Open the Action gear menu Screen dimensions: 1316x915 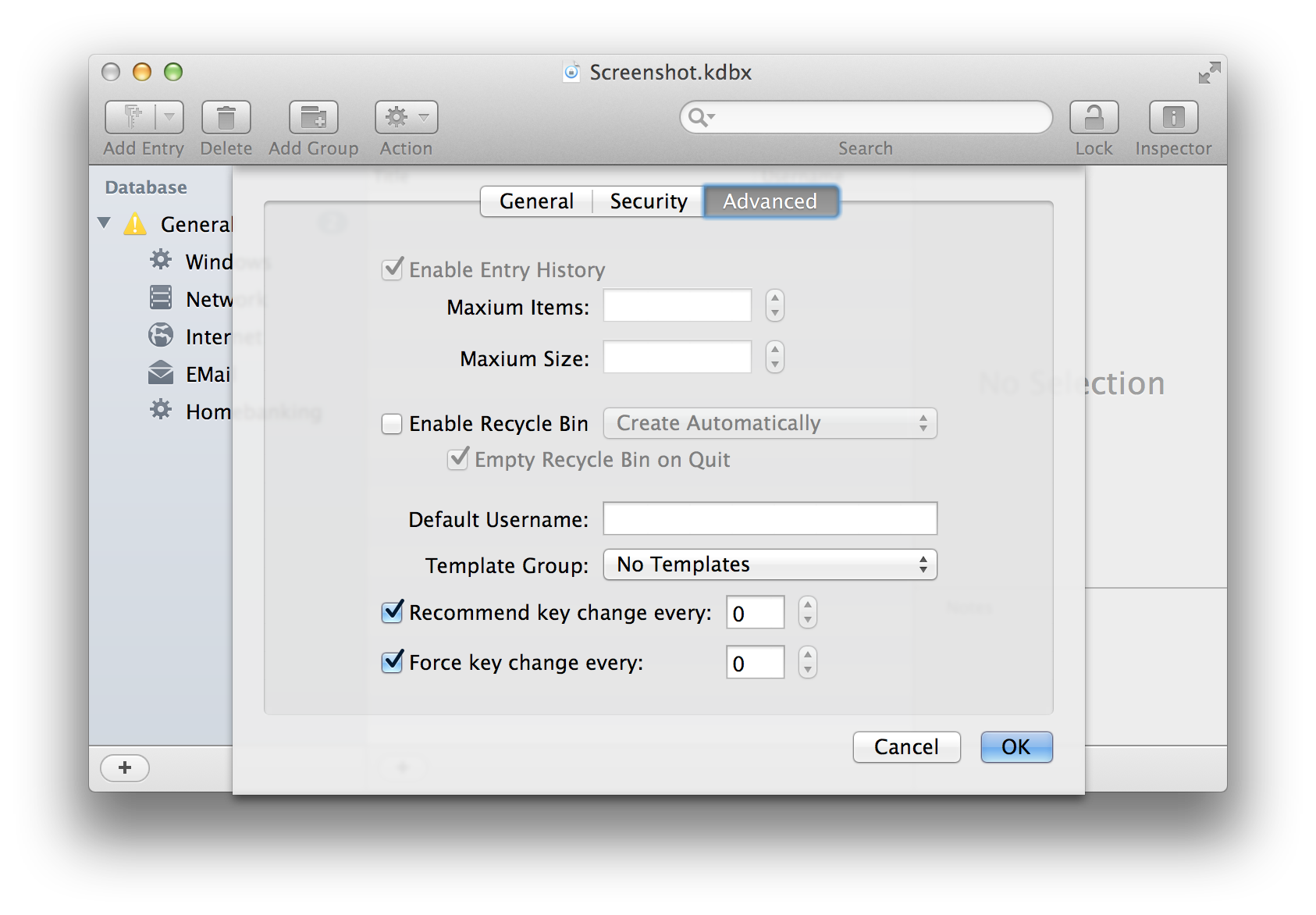pyautogui.click(x=406, y=117)
